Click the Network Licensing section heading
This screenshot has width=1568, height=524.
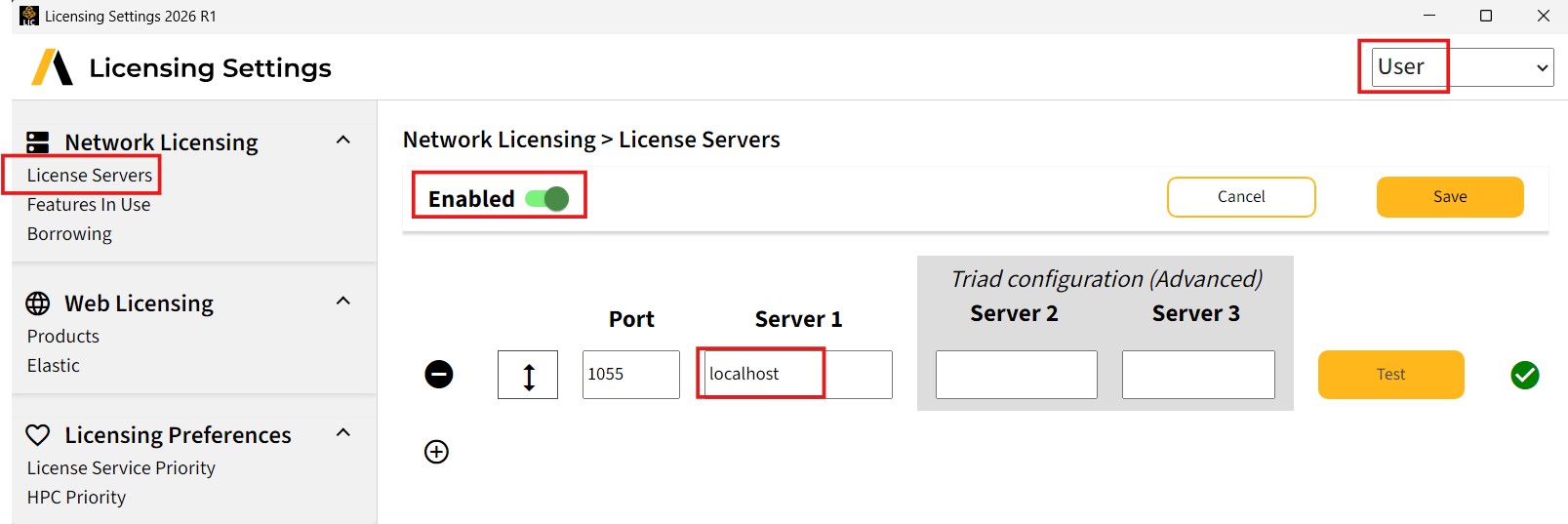click(161, 142)
